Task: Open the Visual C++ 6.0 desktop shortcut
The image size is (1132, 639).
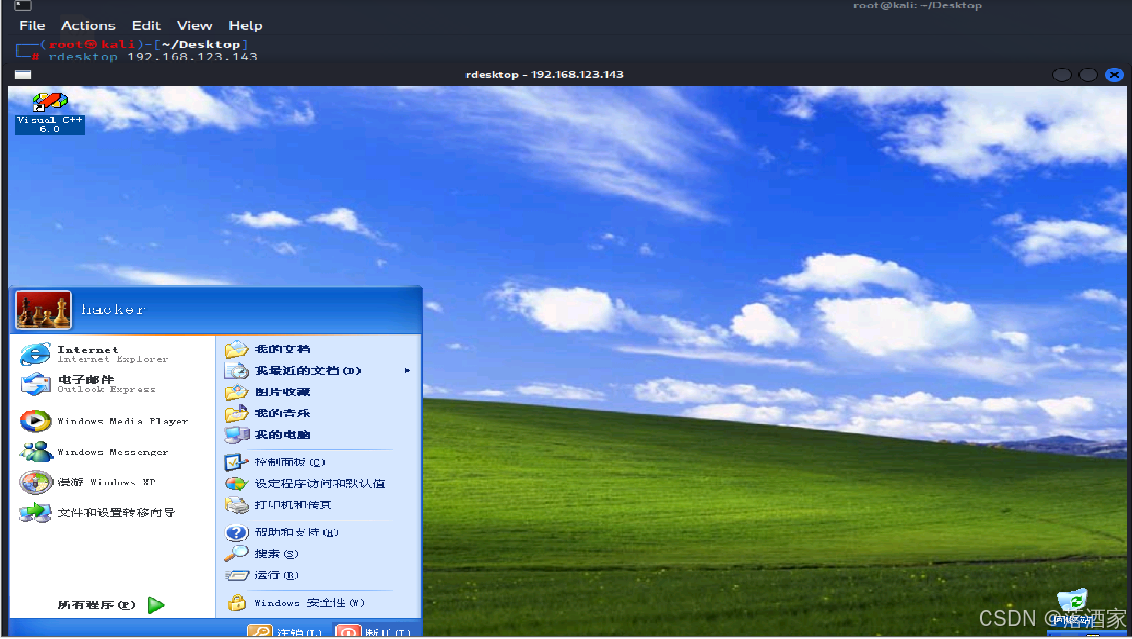Action: (50, 113)
